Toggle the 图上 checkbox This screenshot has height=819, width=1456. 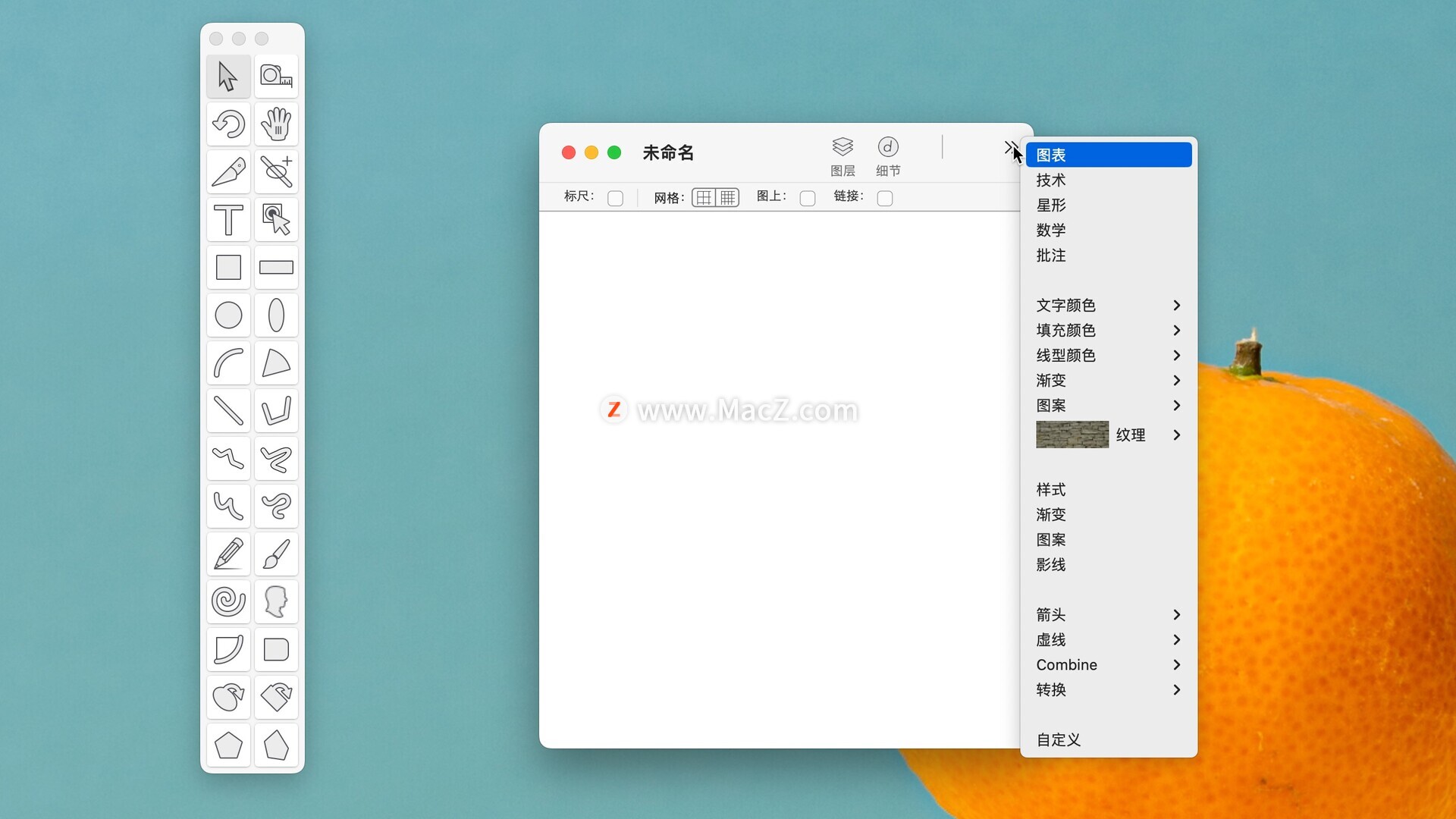click(808, 198)
